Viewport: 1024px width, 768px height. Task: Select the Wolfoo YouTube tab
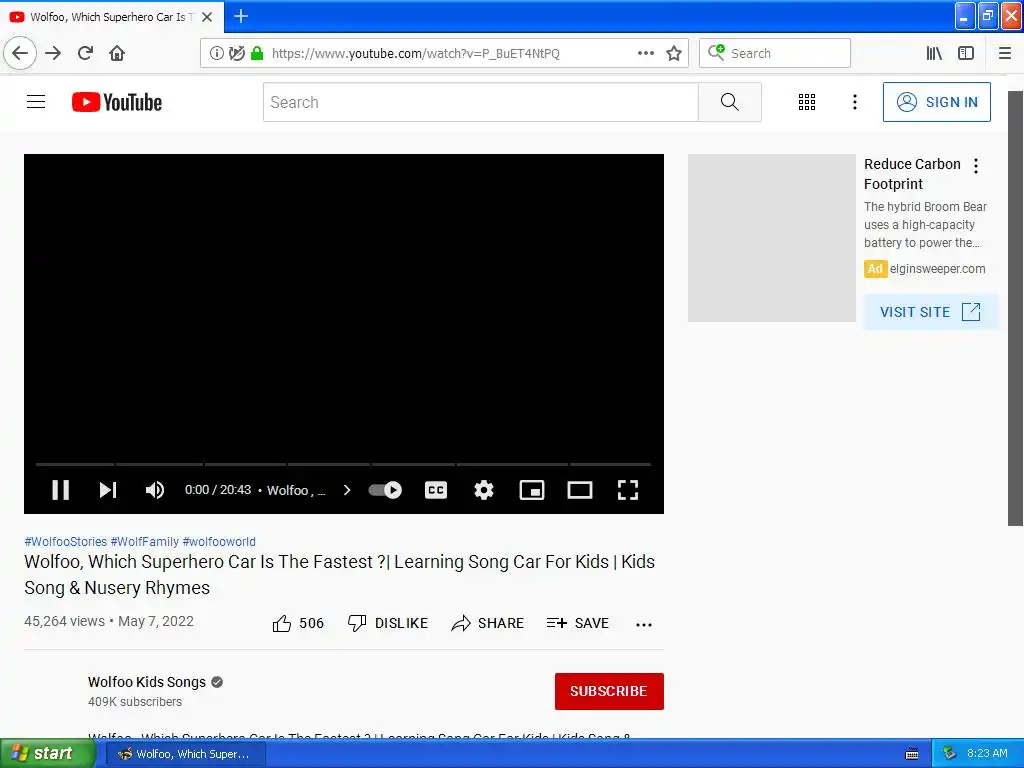click(111, 17)
